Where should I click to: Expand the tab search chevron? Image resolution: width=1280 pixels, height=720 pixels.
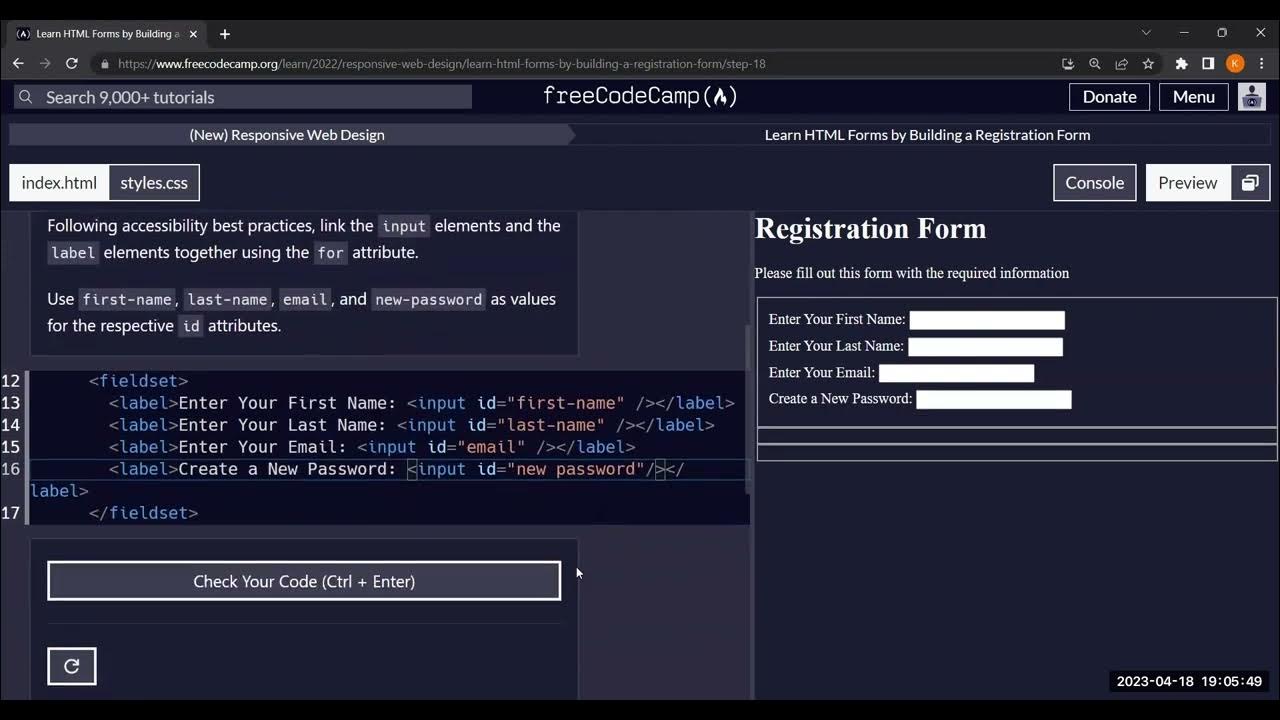click(x=1146, y=33)
